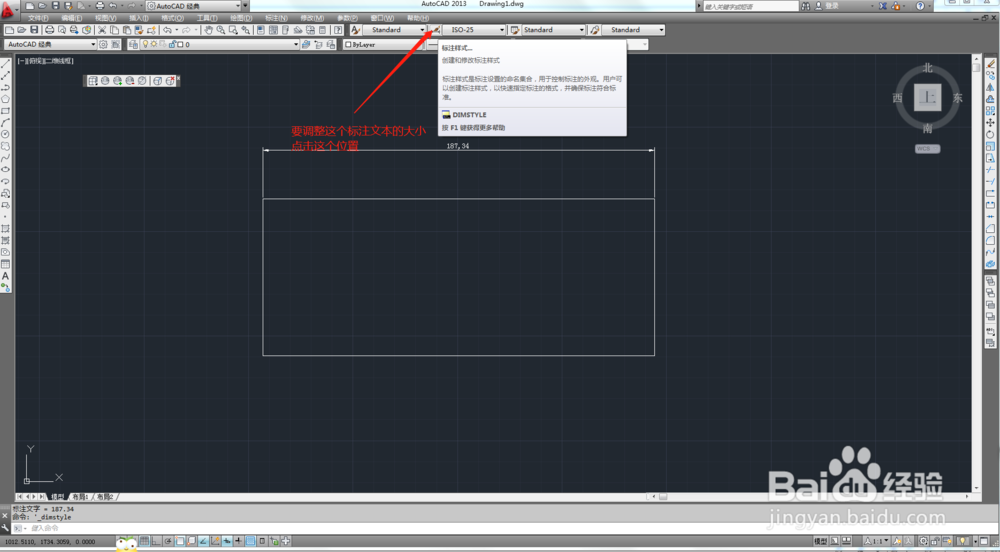
Task: Open the 编辑(E) menu
Action: [x=71, y=18]
